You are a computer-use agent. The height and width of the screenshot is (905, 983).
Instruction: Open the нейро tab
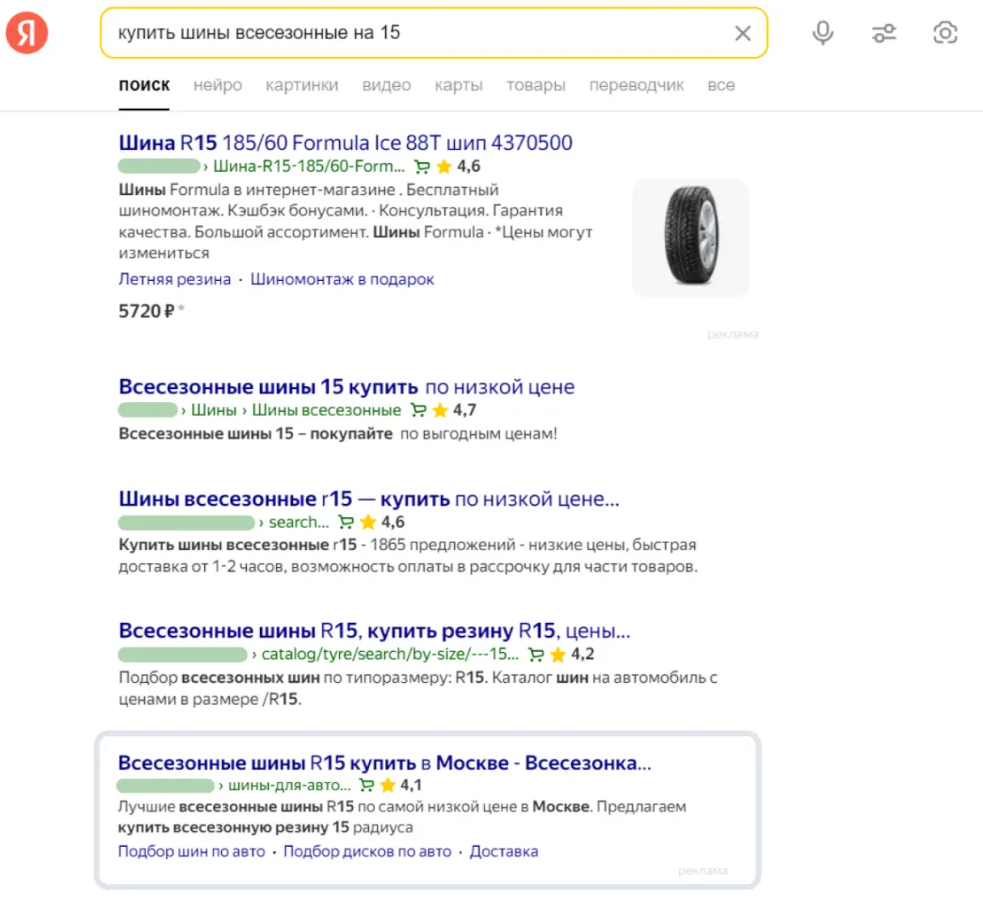[217, 85]
